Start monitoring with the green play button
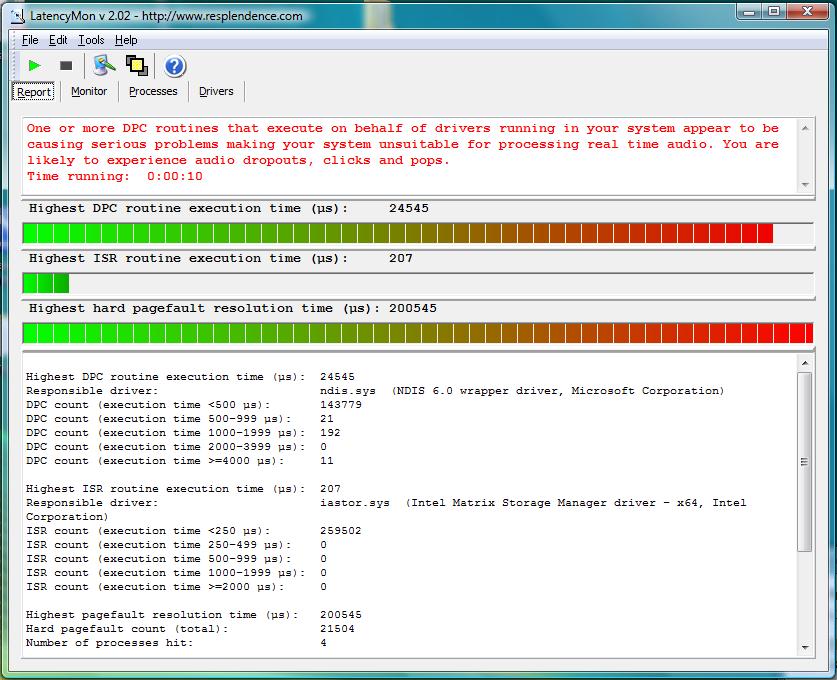 [34, 66]
